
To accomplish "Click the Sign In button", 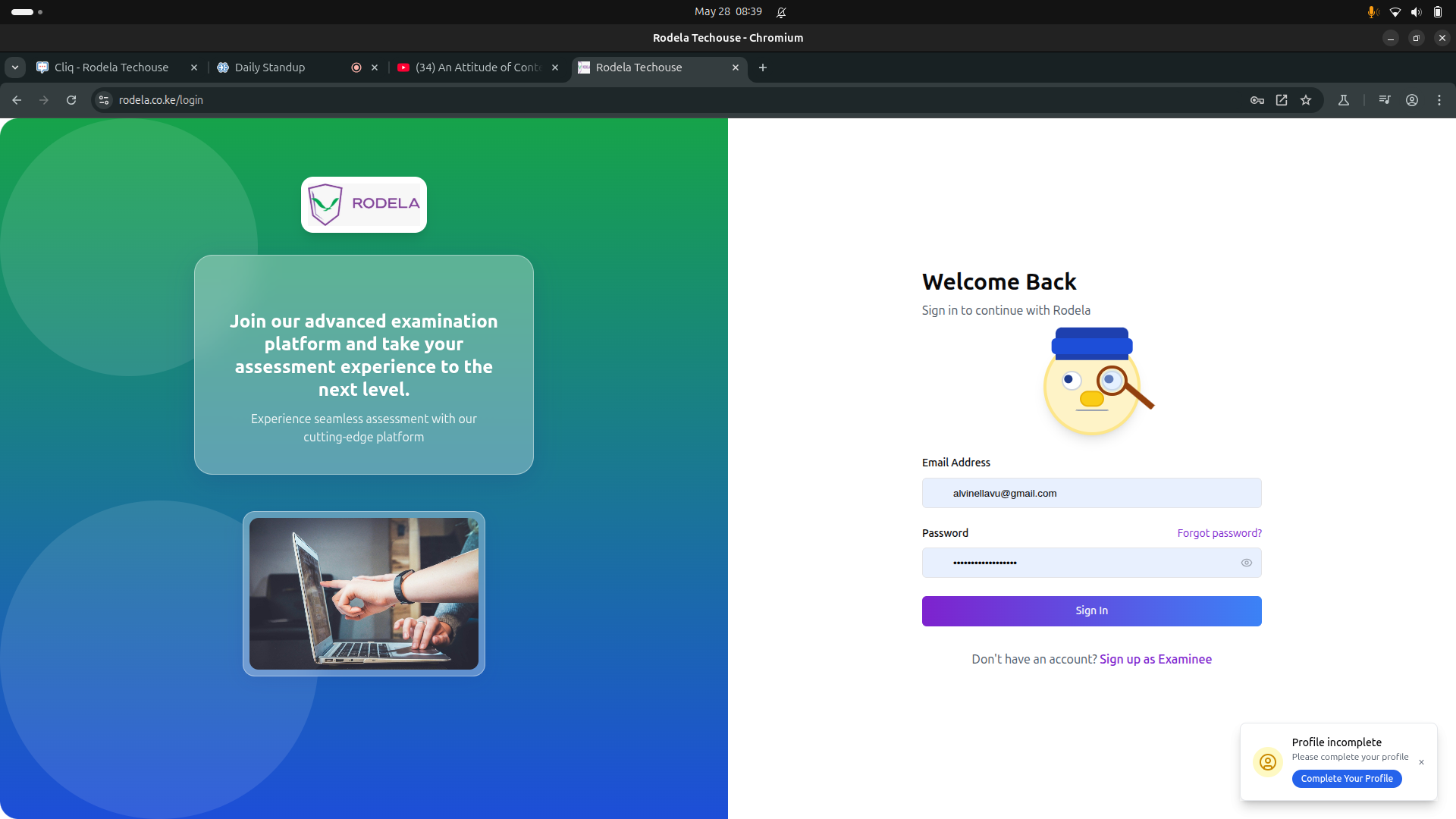I will [1091, 611].
